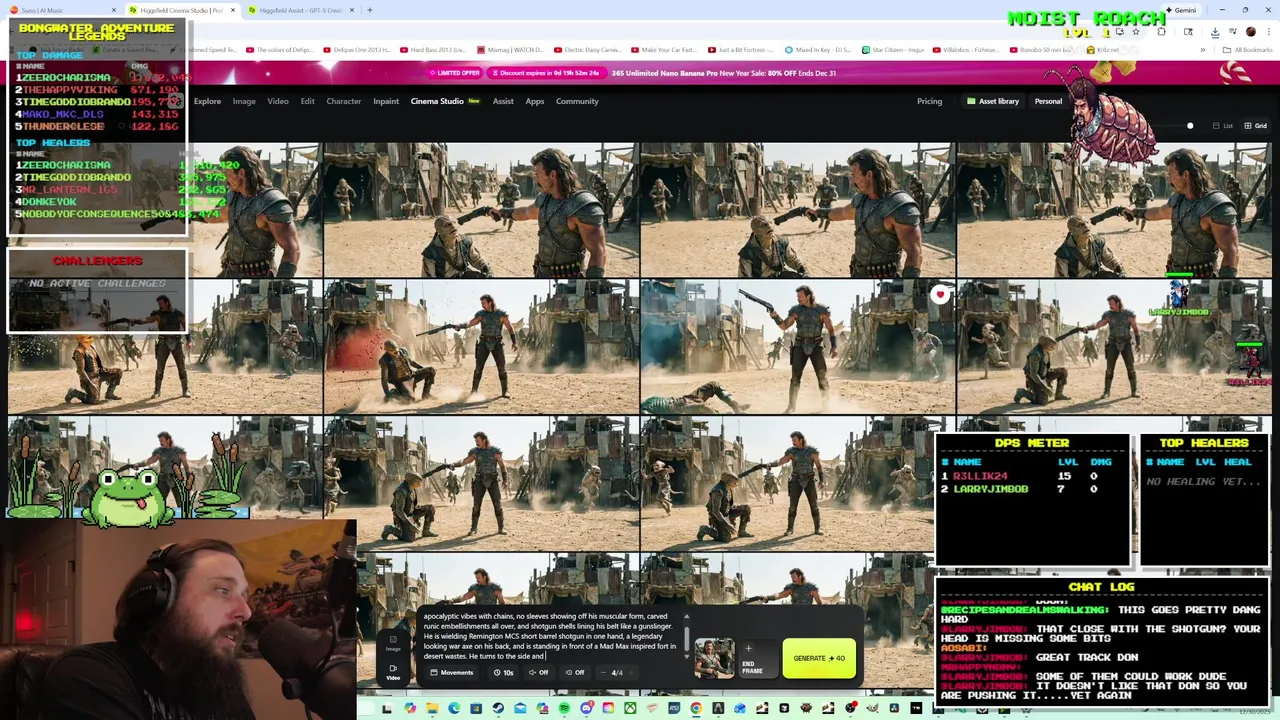Open the Character section
The width and height of the screenshot is (1280, 720).
343,101
